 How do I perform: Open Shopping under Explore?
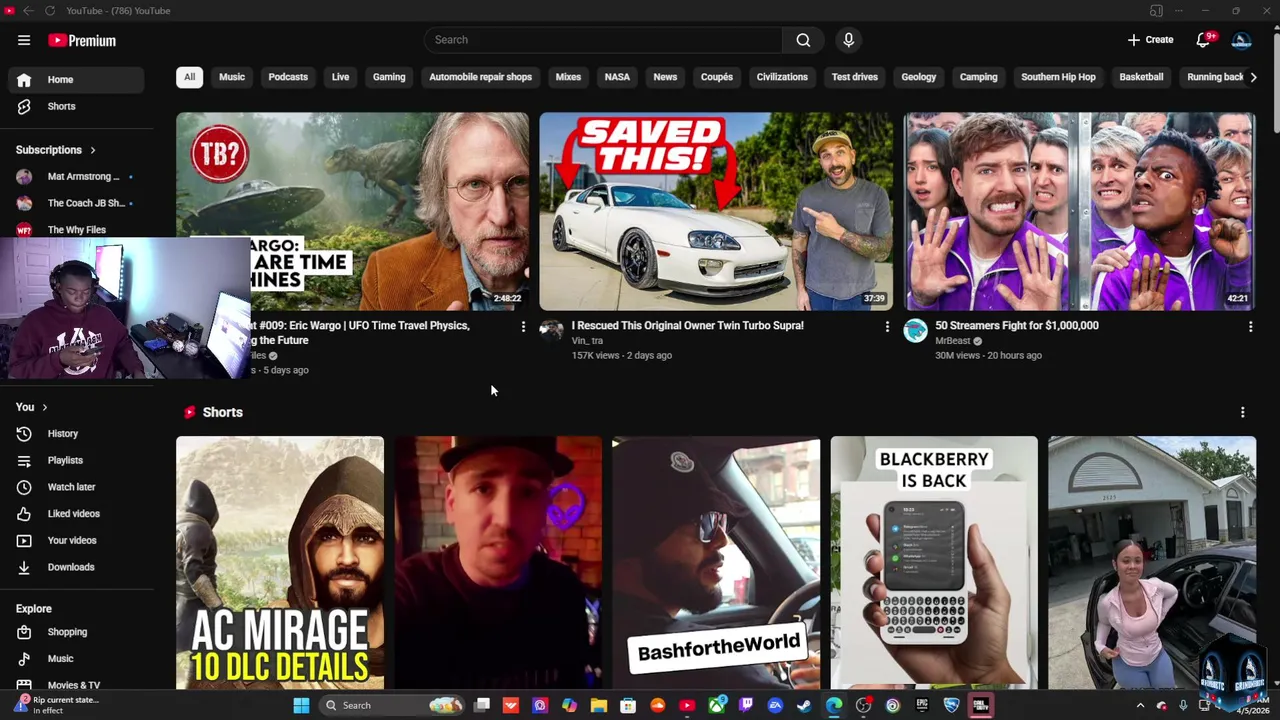click(76, 632)
